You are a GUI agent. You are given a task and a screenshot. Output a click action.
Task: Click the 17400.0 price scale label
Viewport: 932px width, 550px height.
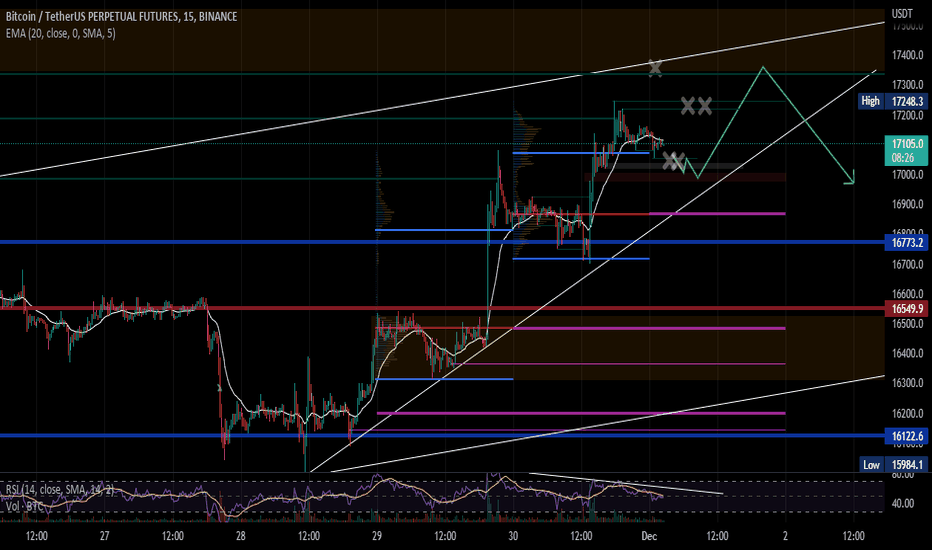click(907, 55)
